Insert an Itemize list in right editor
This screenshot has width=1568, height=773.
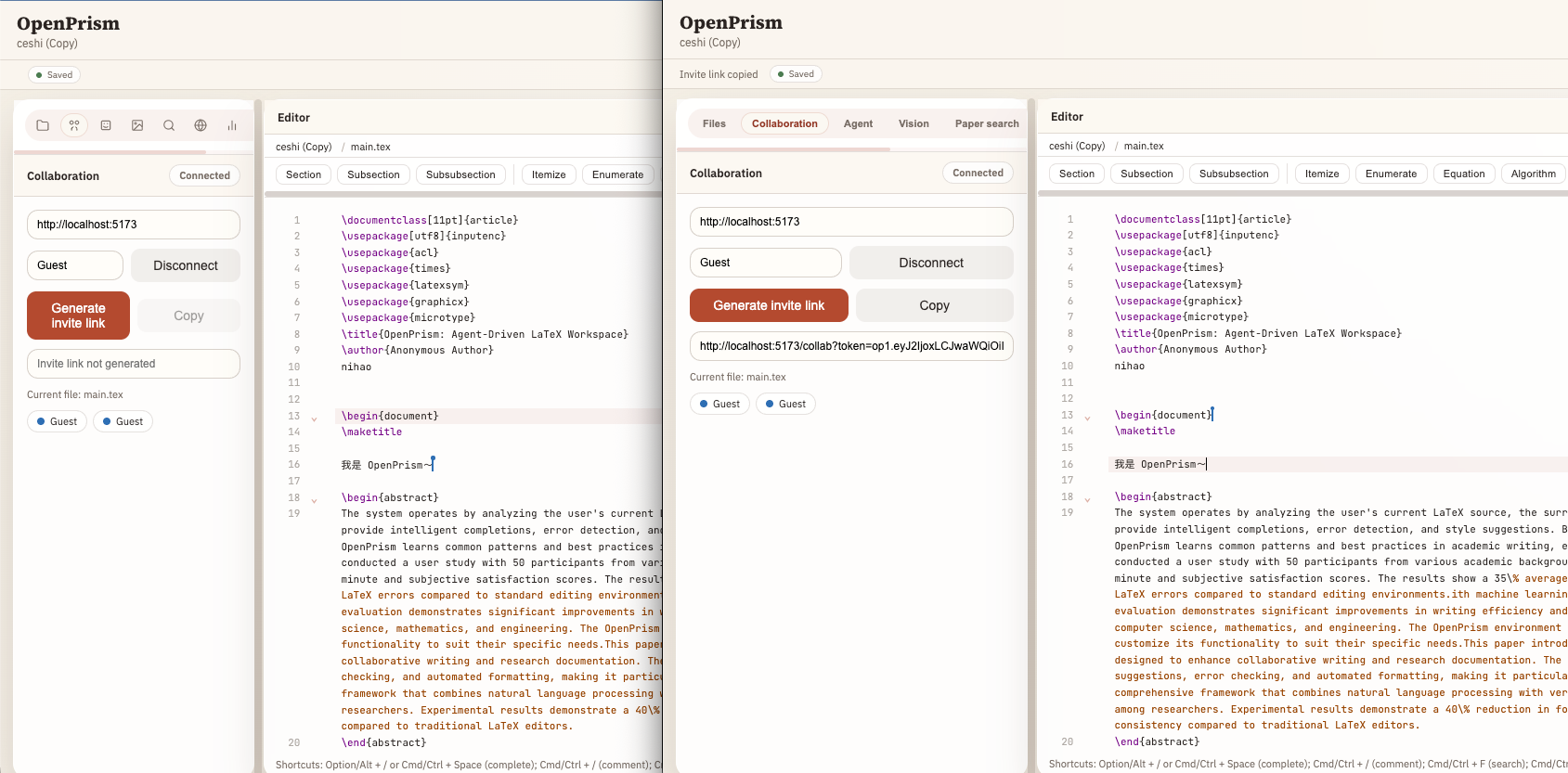1322,174
